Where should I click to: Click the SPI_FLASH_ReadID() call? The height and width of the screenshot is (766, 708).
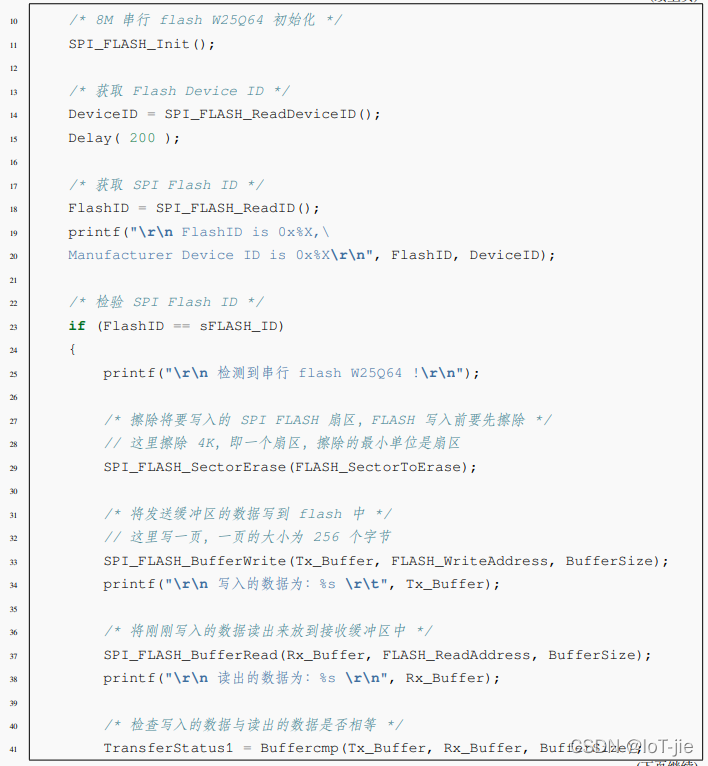237,208
